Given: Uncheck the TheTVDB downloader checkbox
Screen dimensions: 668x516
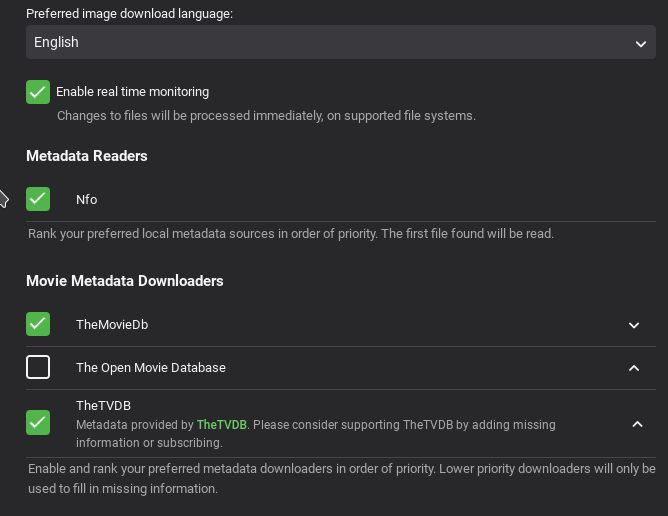Looking at the screenshot, I should tap(38, 422).
